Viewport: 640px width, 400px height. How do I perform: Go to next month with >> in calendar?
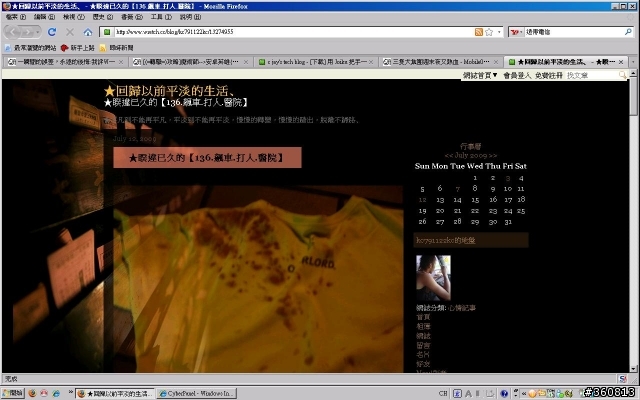493,156
